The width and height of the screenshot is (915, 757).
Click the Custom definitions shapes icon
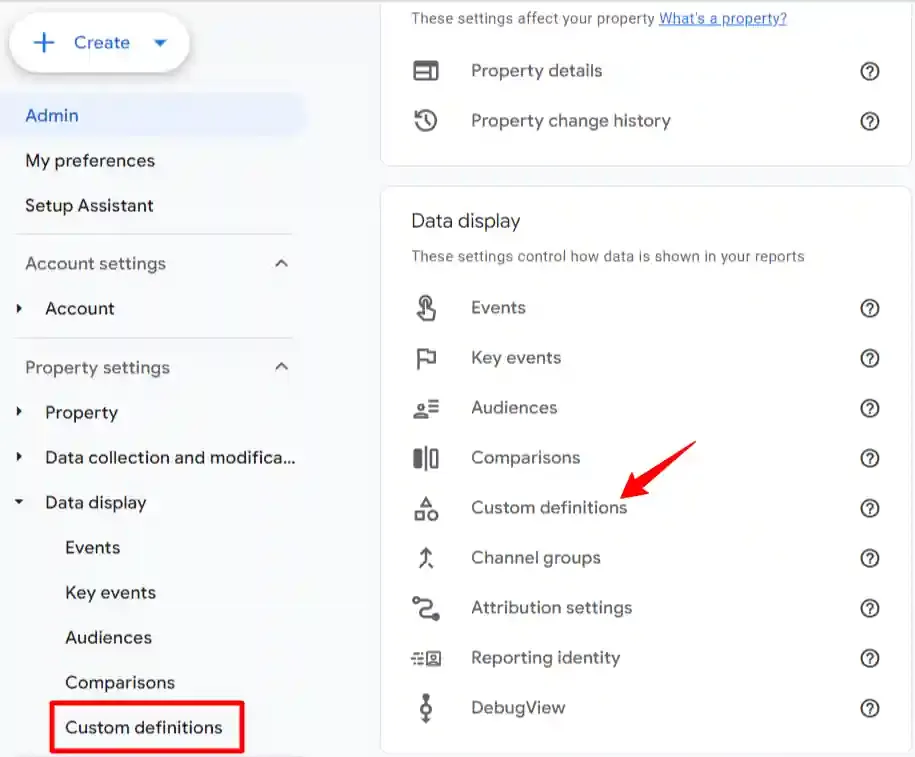point(426,508)
